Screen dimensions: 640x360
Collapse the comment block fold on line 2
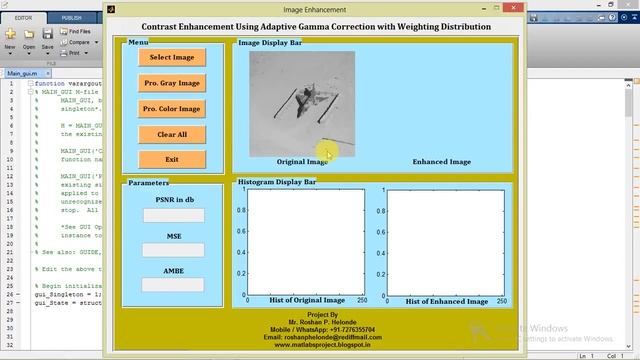coord(31,92)
